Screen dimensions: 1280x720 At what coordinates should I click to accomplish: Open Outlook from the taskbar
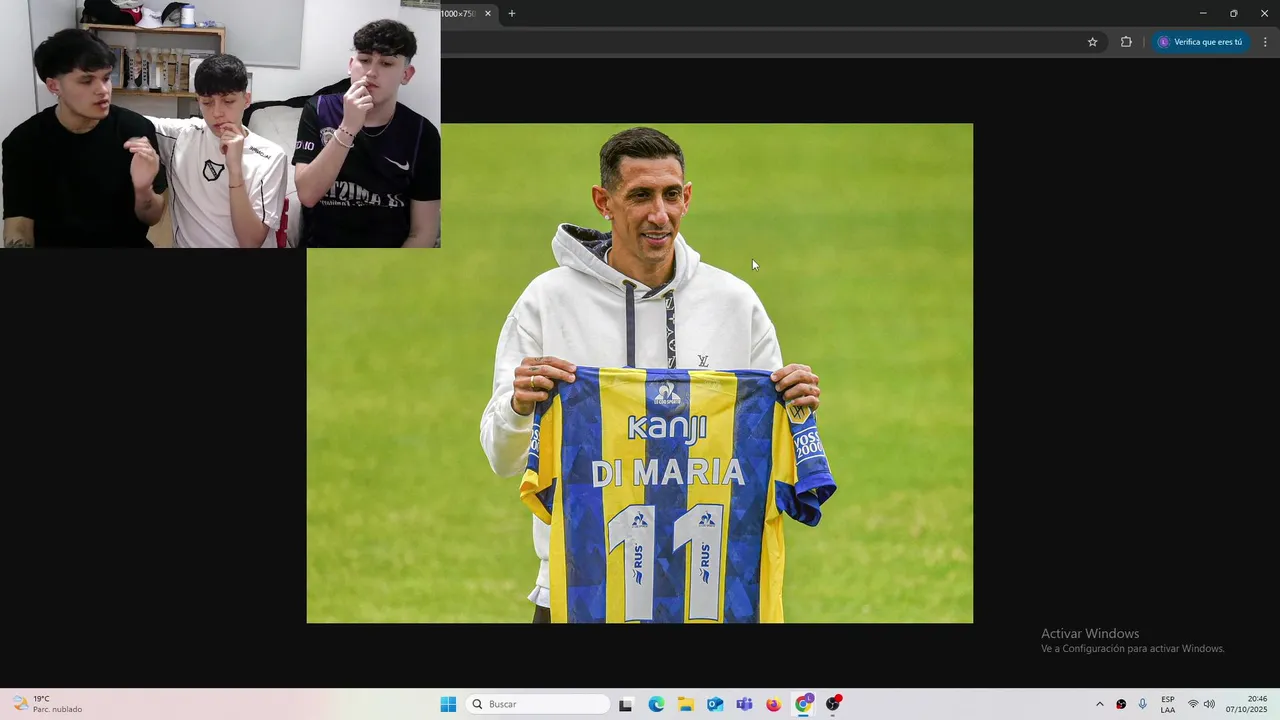(x=715, y=704)
